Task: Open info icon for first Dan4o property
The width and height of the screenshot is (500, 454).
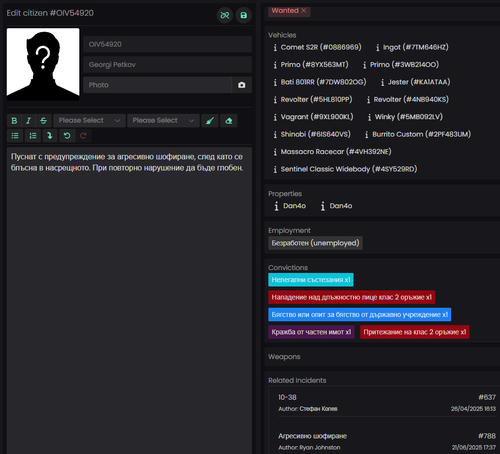Action: (276, 206)
